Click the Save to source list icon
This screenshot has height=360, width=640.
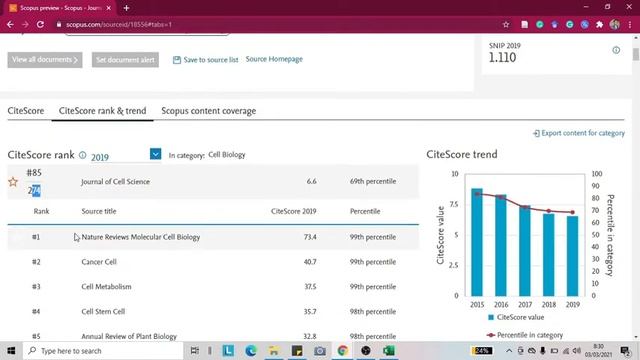[x=177, y=60]
